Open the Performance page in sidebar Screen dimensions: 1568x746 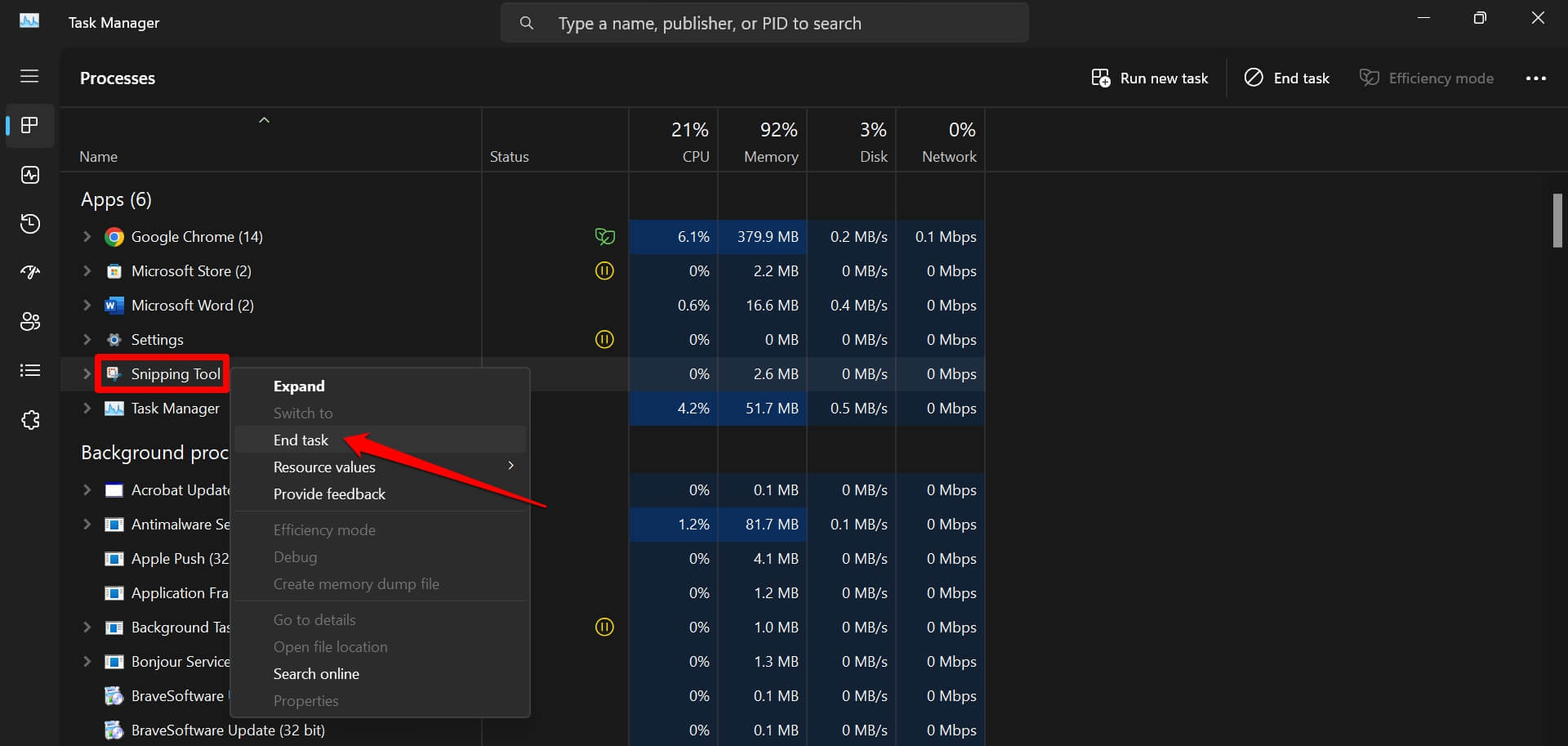click(x=30, y=175)
